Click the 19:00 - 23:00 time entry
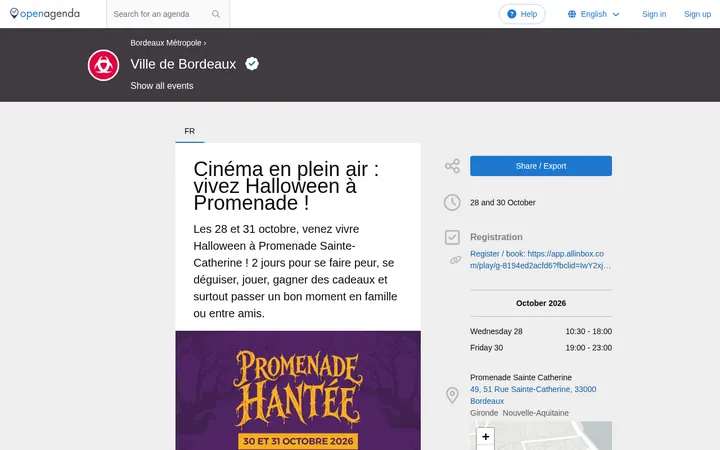 point(588,348)
